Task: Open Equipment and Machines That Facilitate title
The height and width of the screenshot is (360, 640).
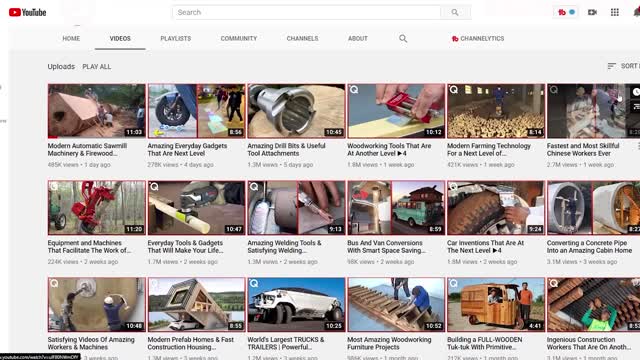Action: coord(89,247)
